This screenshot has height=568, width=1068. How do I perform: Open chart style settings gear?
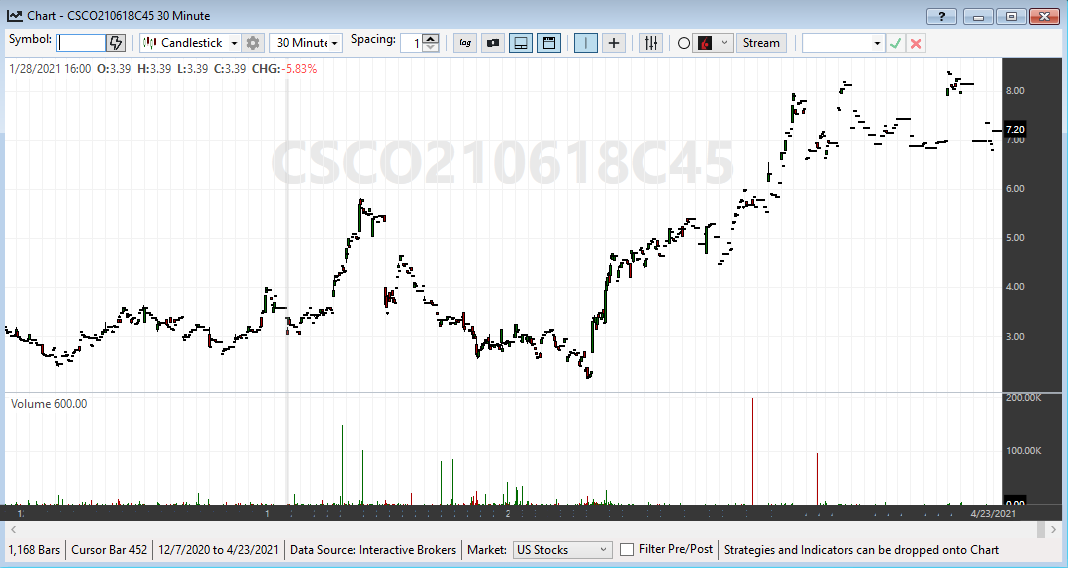tap(253, 43)
